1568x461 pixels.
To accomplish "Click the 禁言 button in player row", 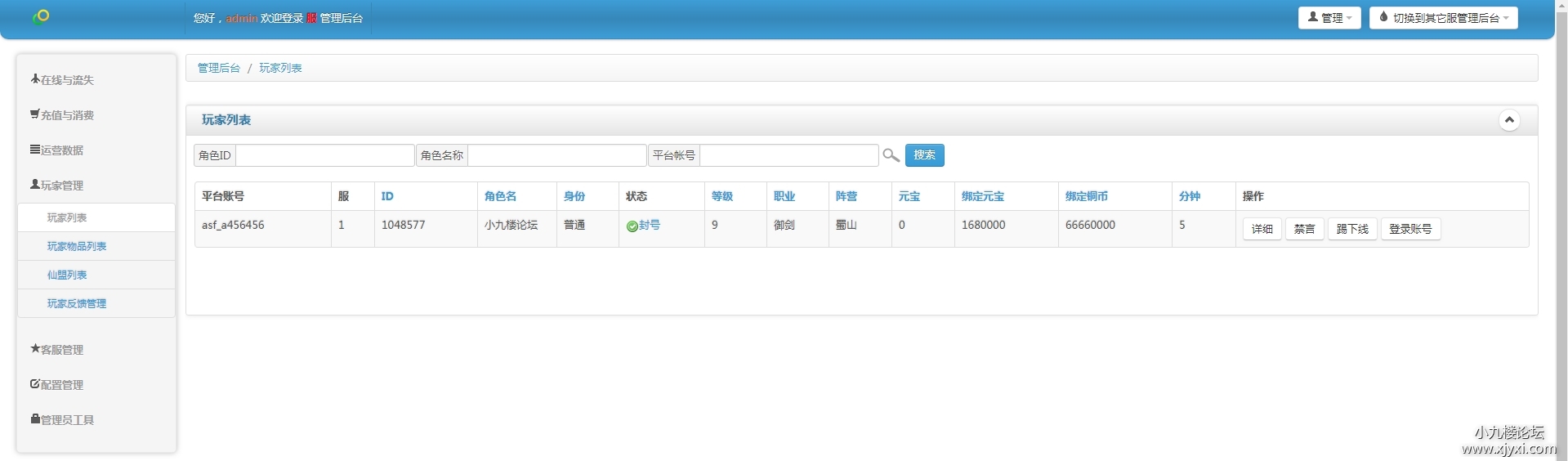I will pyautogui.click(x=1304, y=229).
